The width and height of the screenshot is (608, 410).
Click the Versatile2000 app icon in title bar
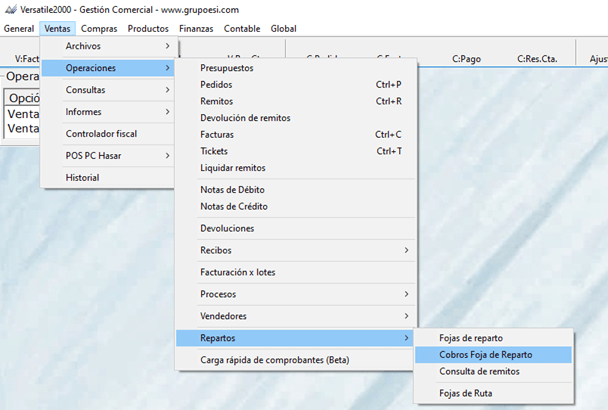coord(10,9)
